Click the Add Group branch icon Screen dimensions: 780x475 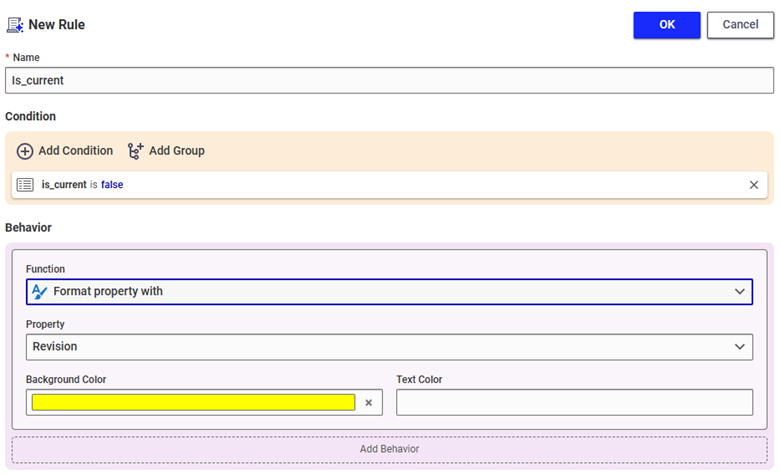point(136,151)
